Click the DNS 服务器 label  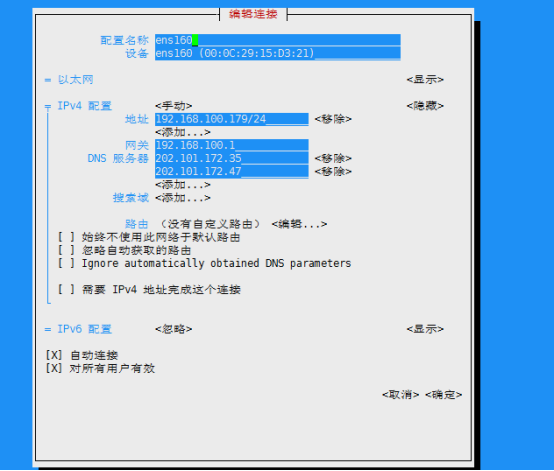118,158
